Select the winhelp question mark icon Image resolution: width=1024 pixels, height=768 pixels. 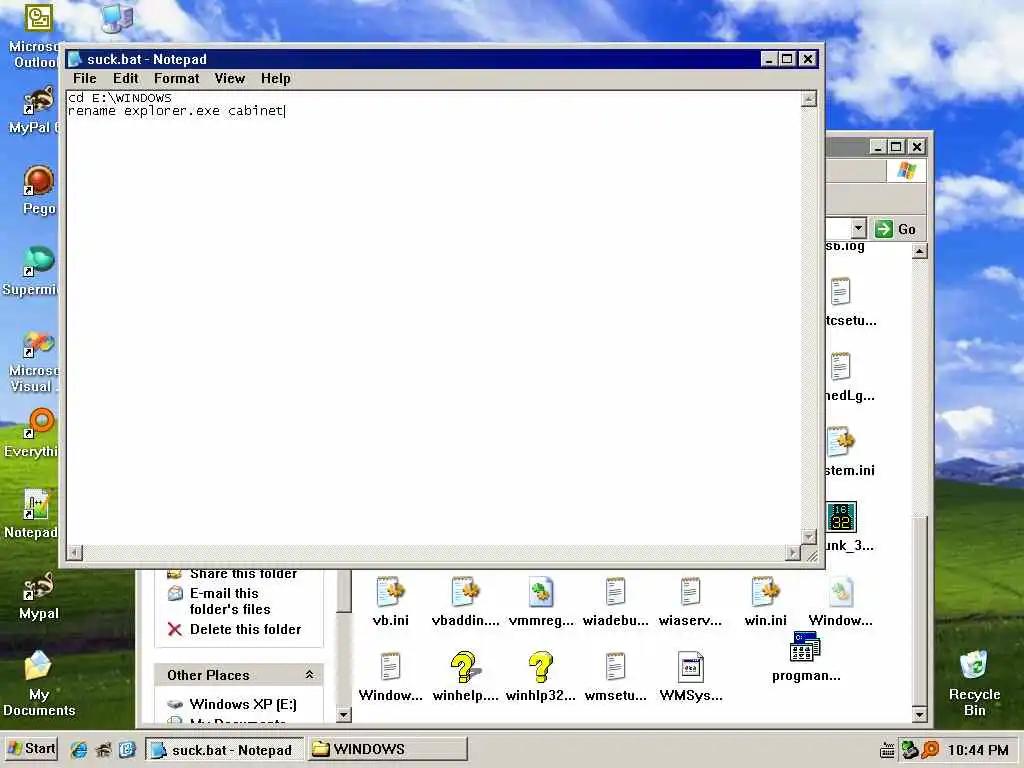tap(465, 667)
